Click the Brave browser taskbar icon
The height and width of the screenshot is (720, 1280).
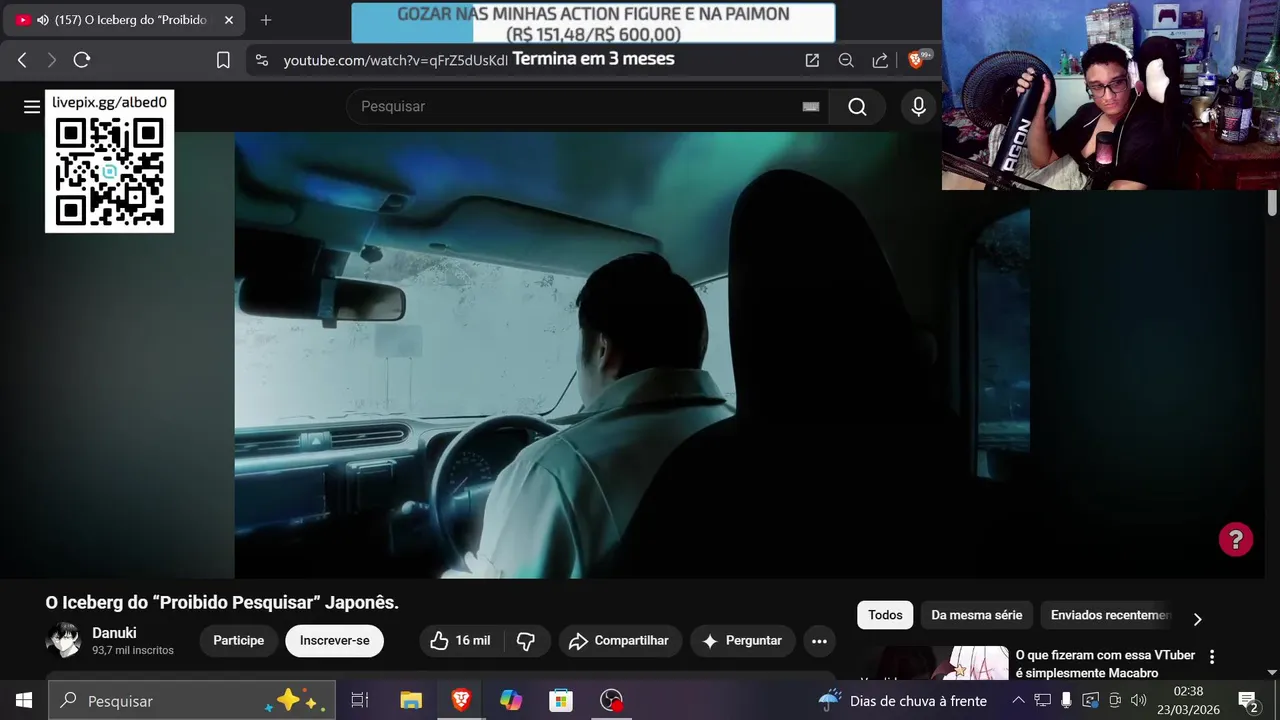point(461,700)
